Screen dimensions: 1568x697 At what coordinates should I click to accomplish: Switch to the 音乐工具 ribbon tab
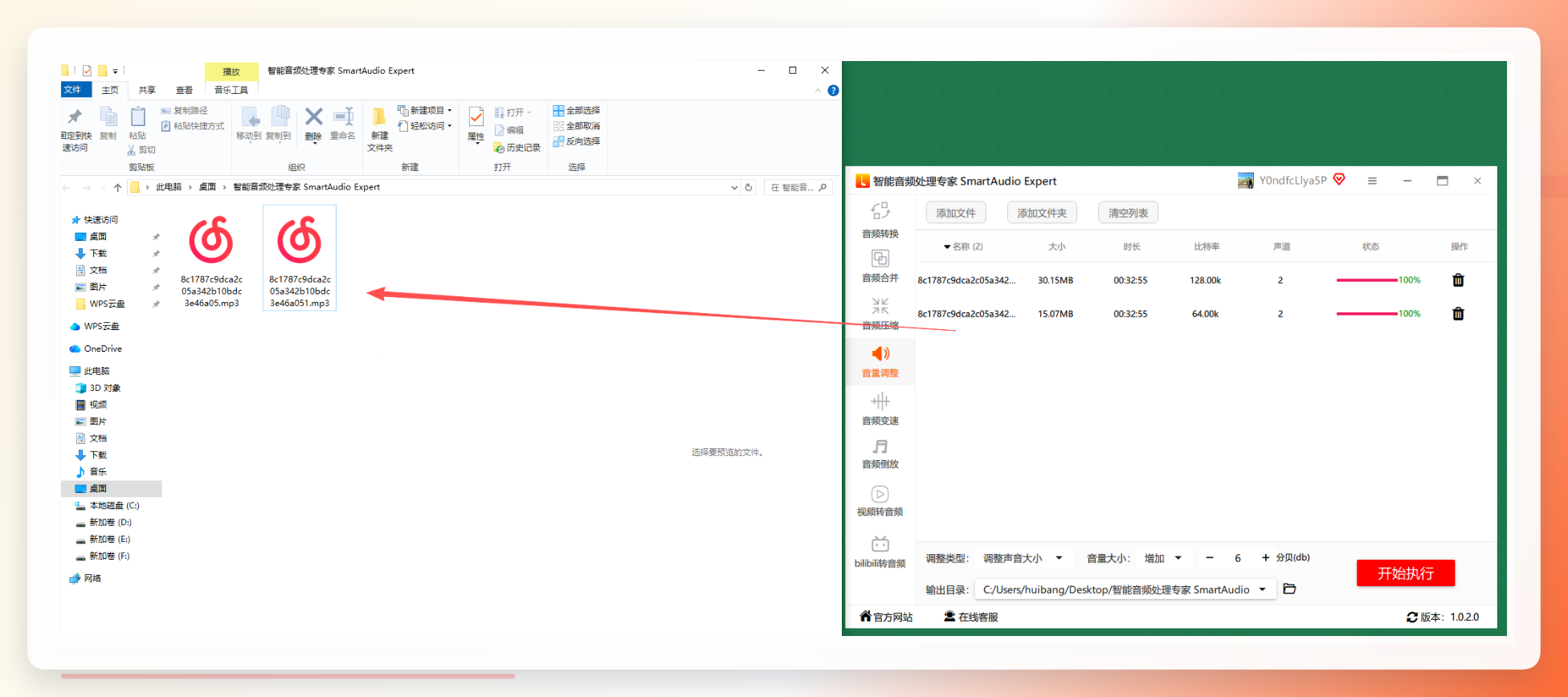[231, 90]
